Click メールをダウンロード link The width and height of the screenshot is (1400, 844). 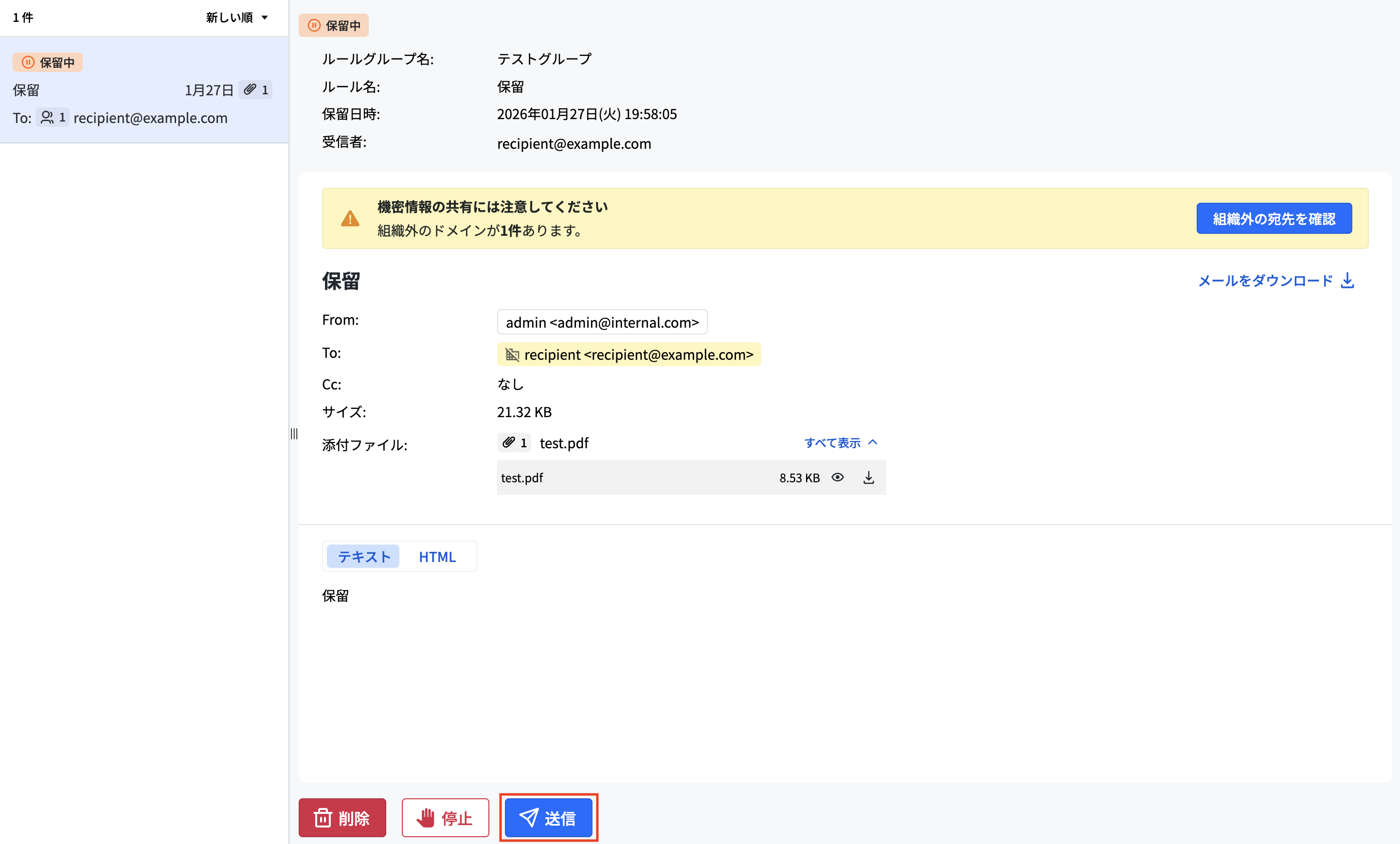(x=1276, y=281)
